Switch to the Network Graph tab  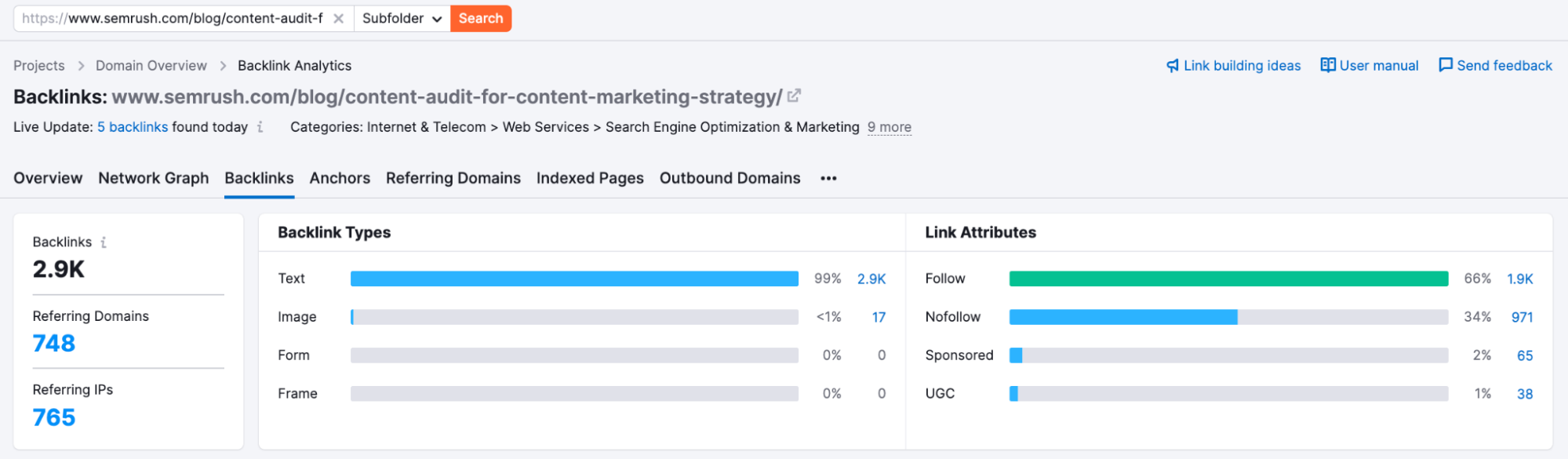coord(154,178)
